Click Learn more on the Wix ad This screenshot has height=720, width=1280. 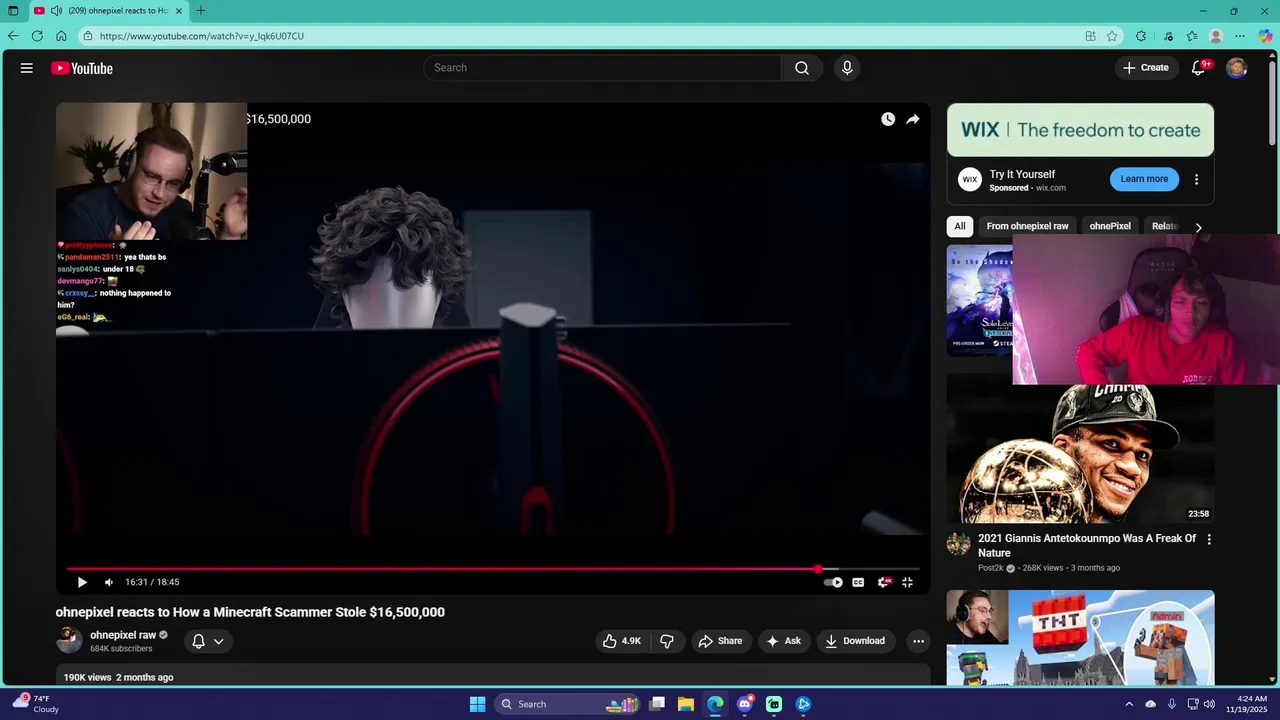pos(1144,179)
